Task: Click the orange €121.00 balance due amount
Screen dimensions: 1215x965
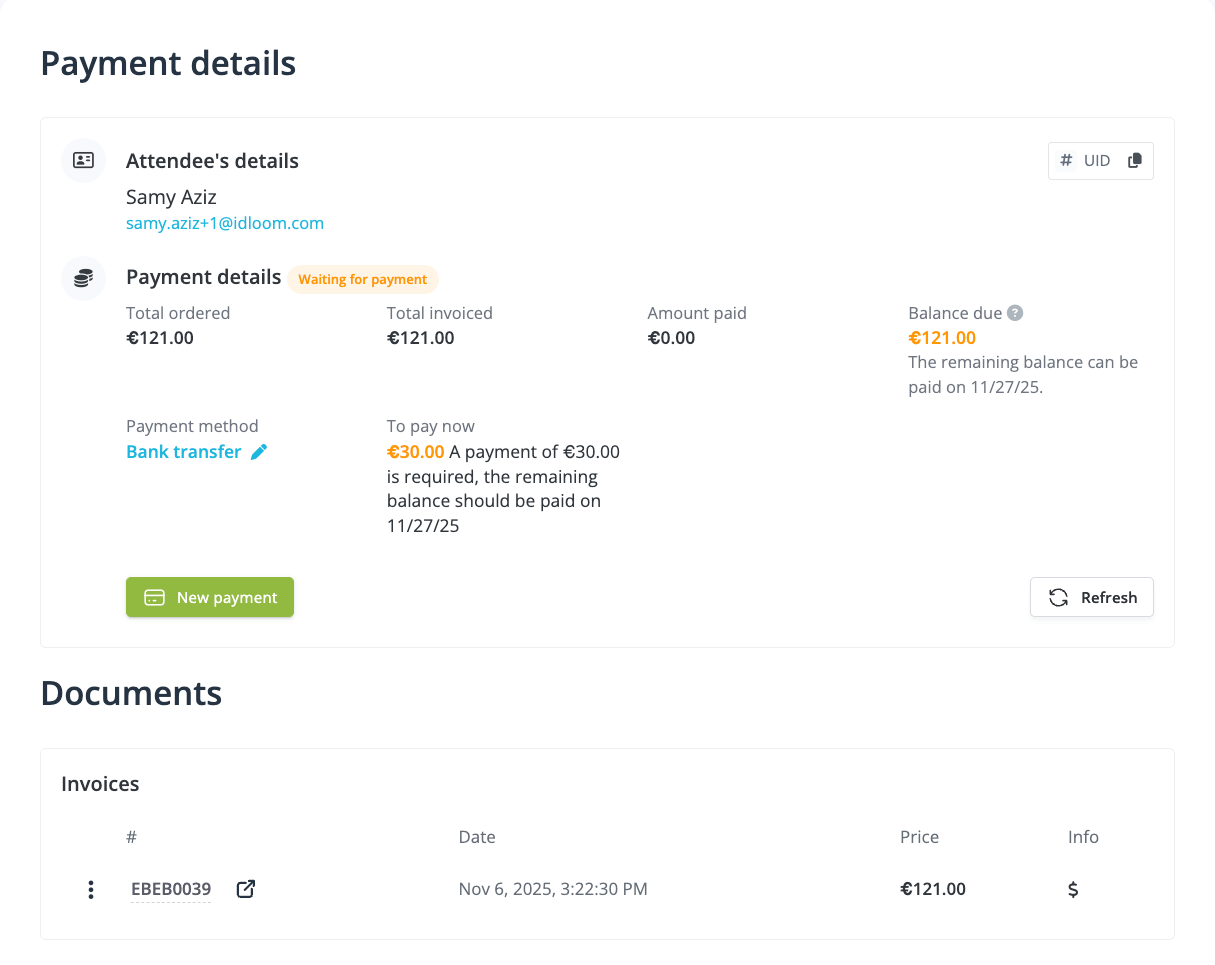Action: 941,338
